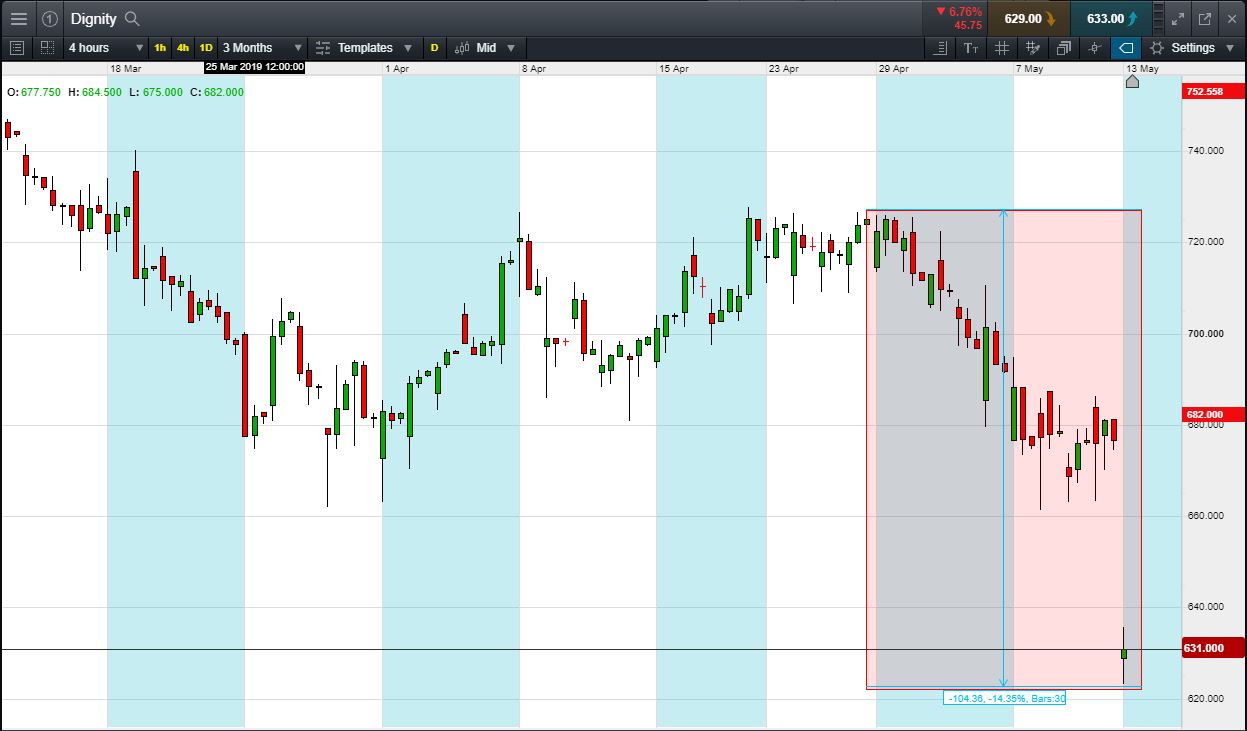Toggle the crosshair candle marker tool
Image resolution: width=1247 pixels, height=731 pixels.
pos(1095,48)
